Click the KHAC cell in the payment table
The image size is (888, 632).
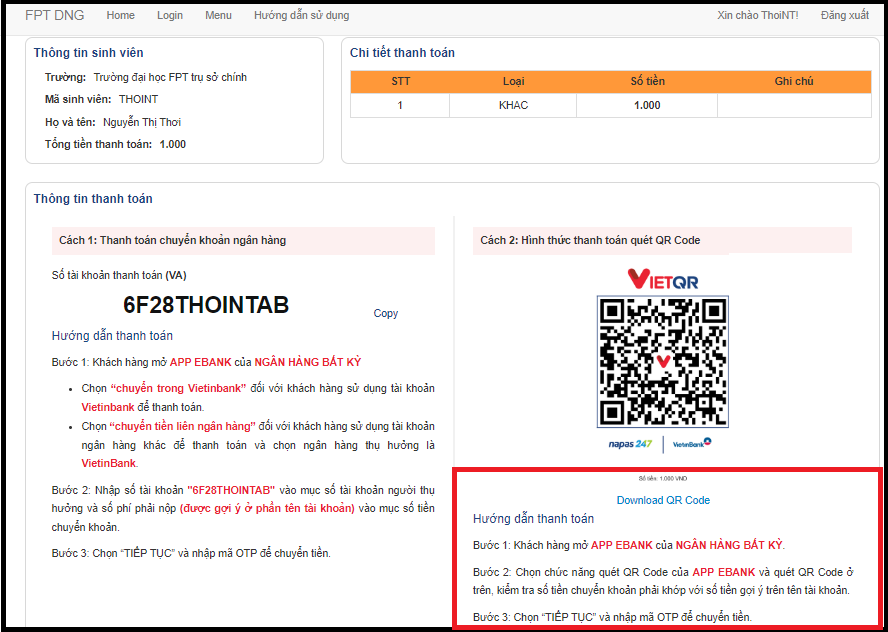[513, 105]
